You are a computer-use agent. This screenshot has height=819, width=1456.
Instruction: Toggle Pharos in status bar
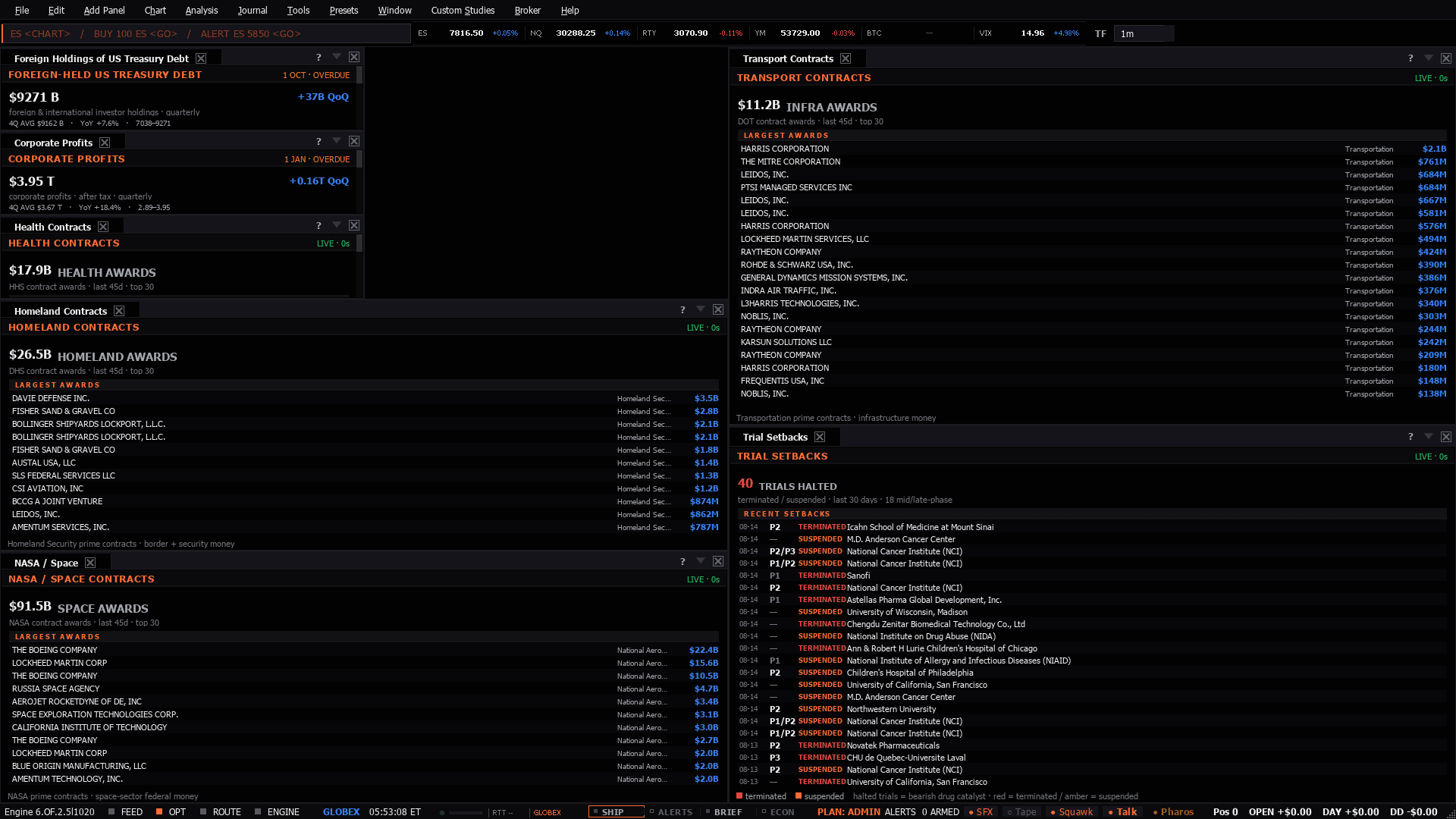click(x=1173, y=811)
